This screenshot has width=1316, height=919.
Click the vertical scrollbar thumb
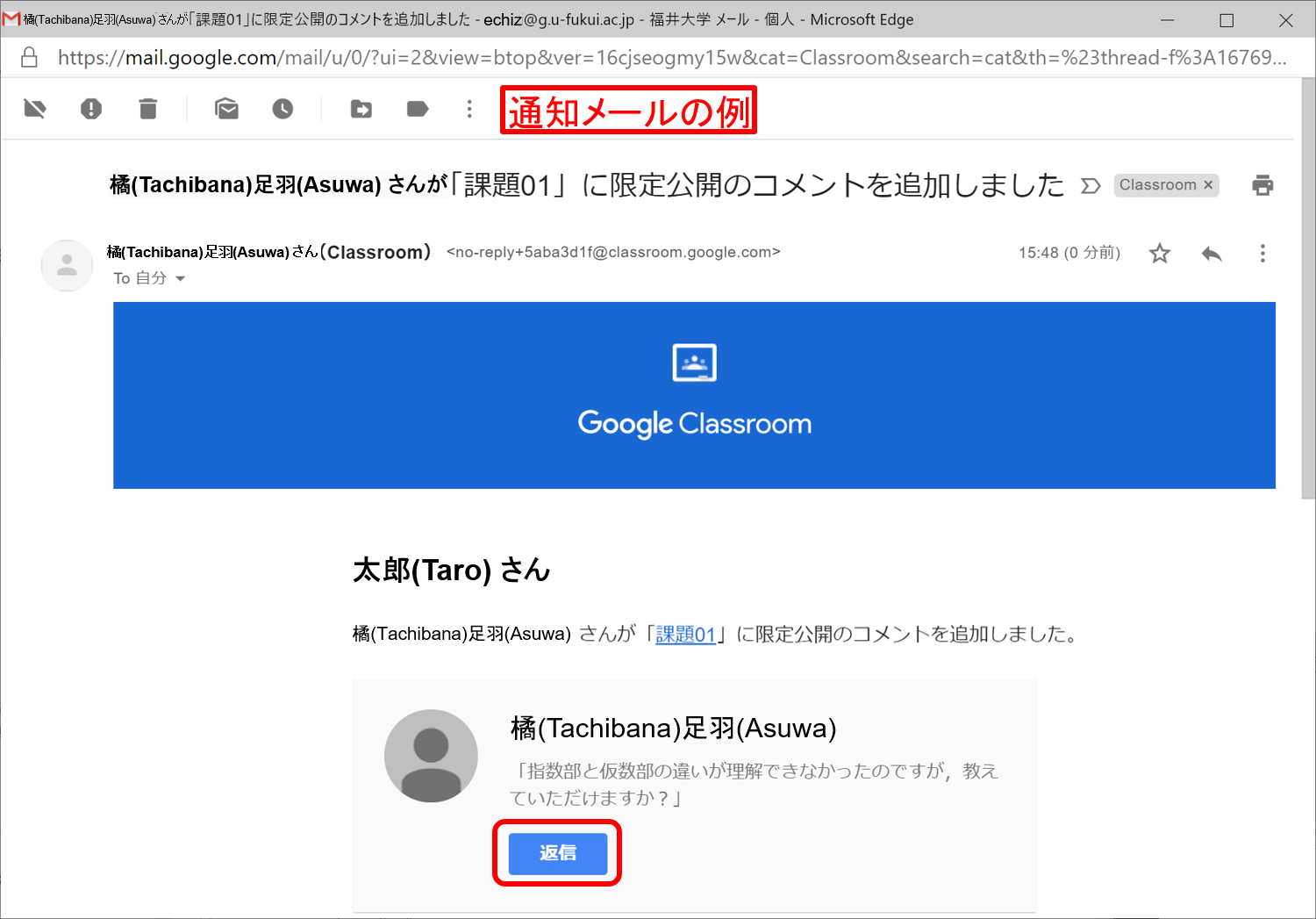[1308, 290]
